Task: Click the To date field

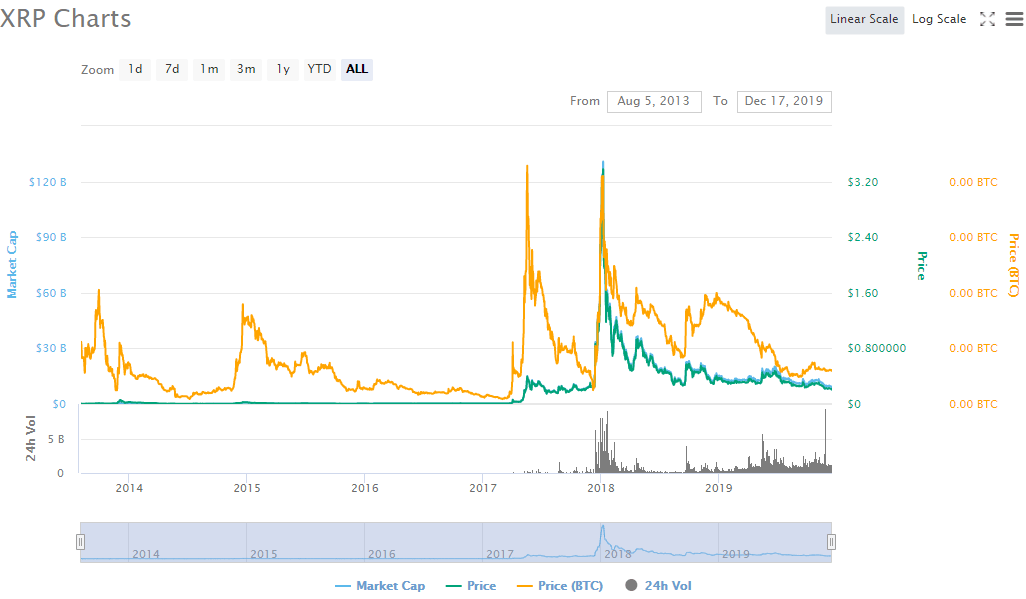Action: (784, 101)
